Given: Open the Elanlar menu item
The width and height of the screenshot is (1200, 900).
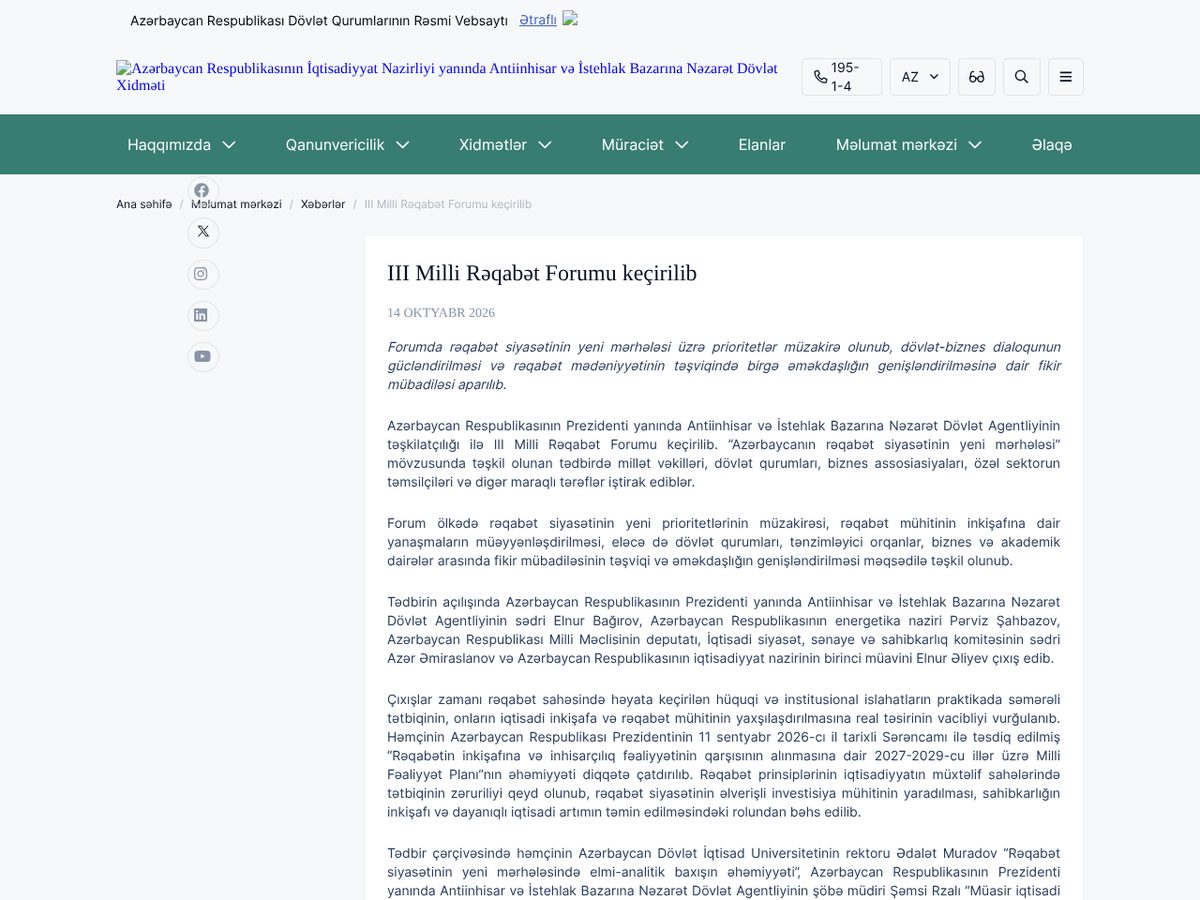Looking at the screenshot, I should (x=762, y=145).
